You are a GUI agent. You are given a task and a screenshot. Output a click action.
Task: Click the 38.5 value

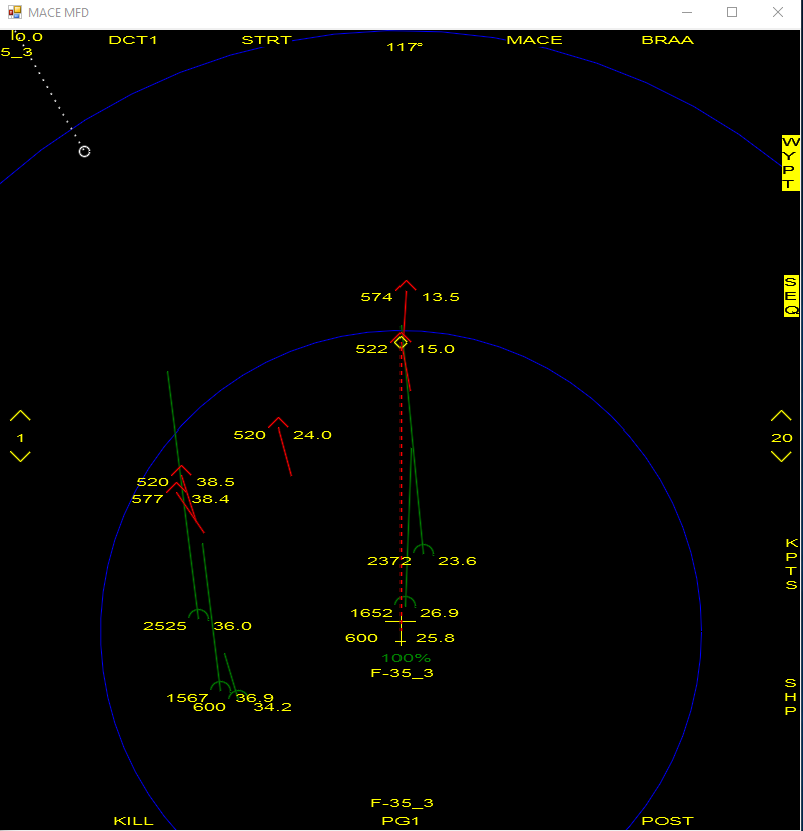(215, 482)
